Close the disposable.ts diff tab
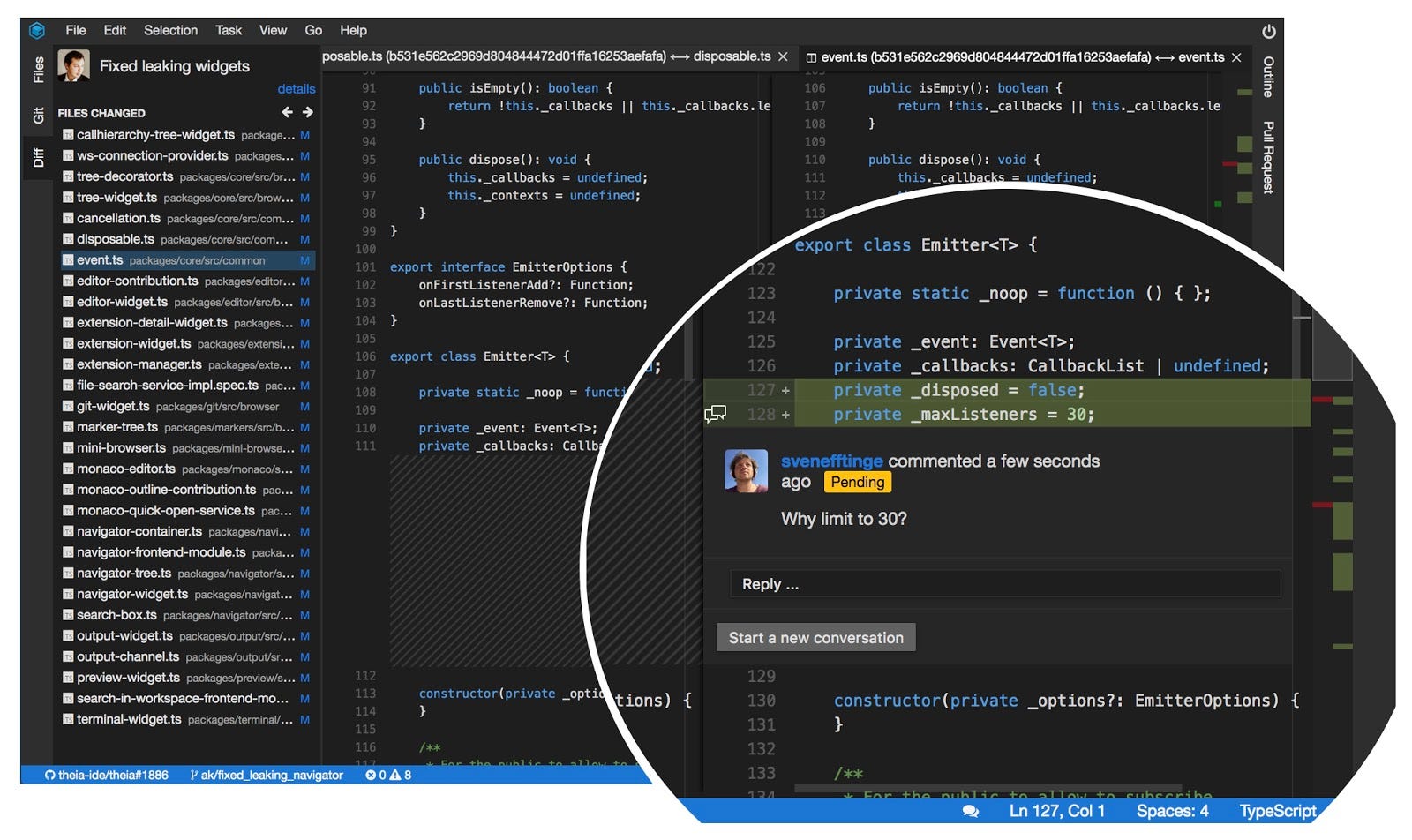Image resolution: width=1412 pixels, height=840 pixels. [783, 56]
